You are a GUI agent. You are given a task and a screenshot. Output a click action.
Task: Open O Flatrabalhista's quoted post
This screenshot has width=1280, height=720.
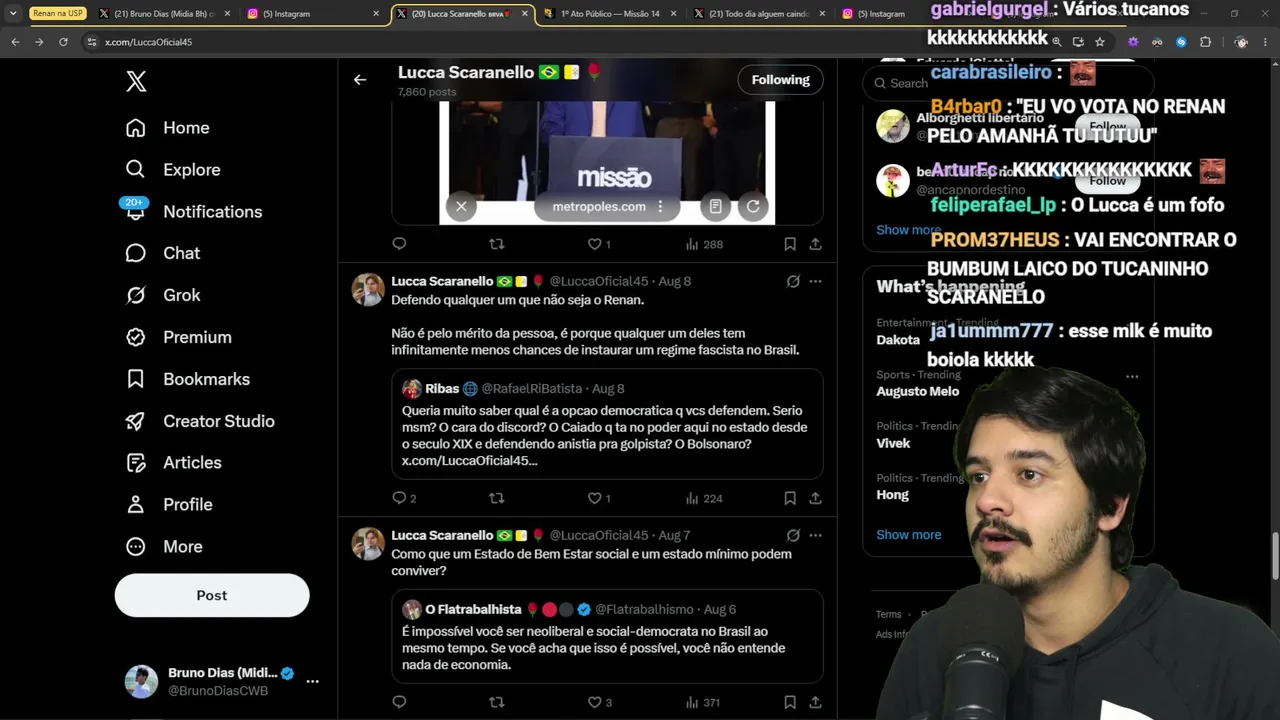point(607,636)
